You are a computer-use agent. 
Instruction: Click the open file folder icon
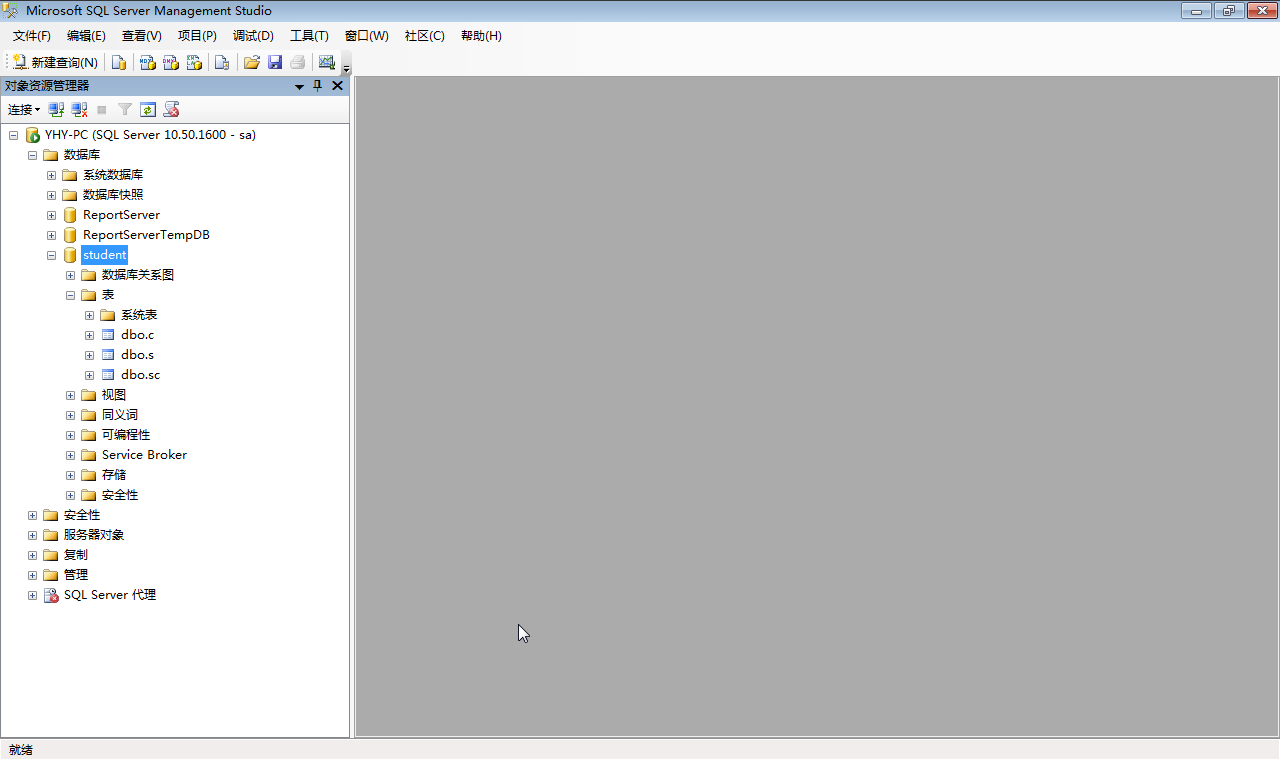click(252, 62)
